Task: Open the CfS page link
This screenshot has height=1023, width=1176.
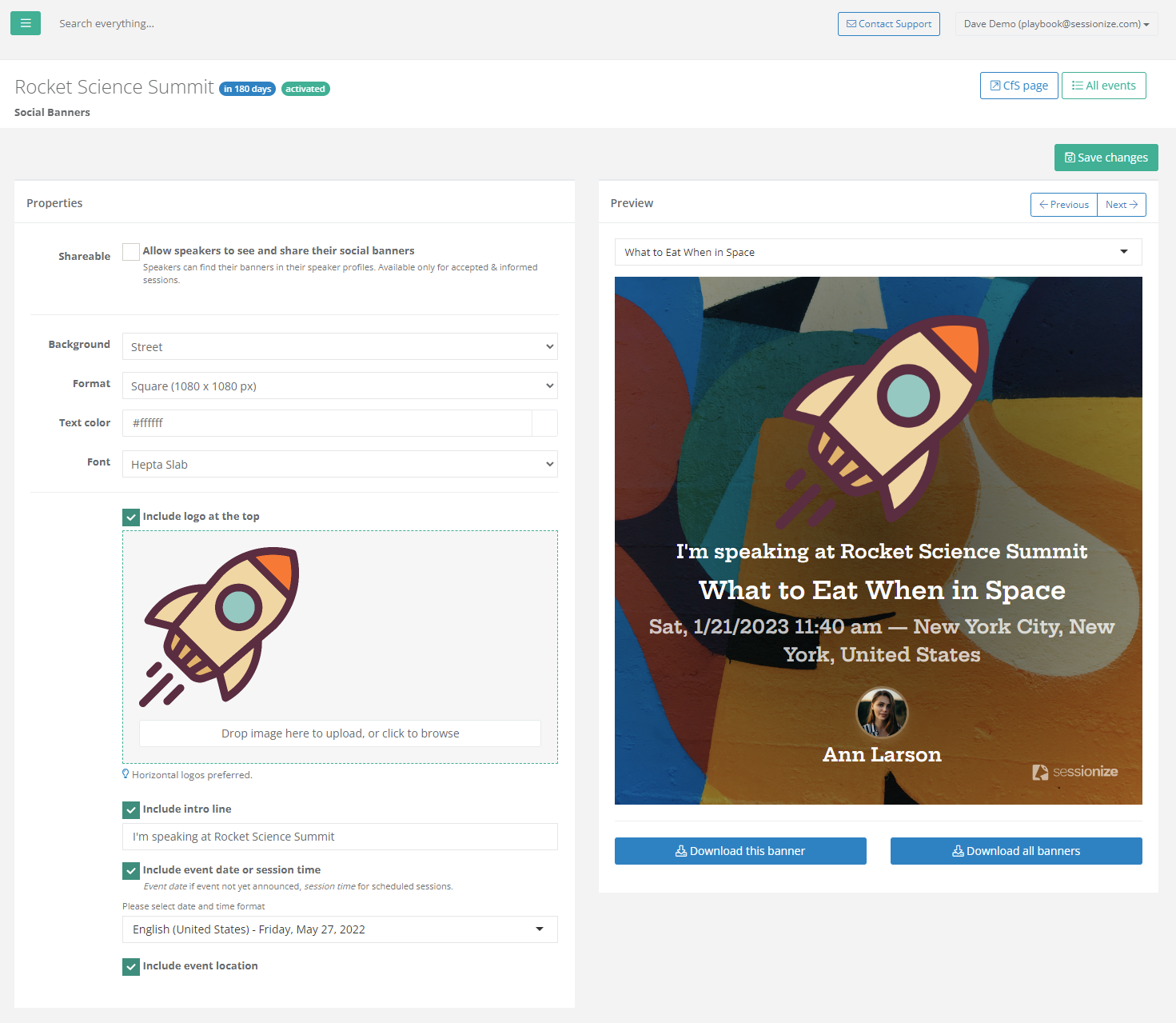Action: pyautogui.click(x=1019, y=86)
